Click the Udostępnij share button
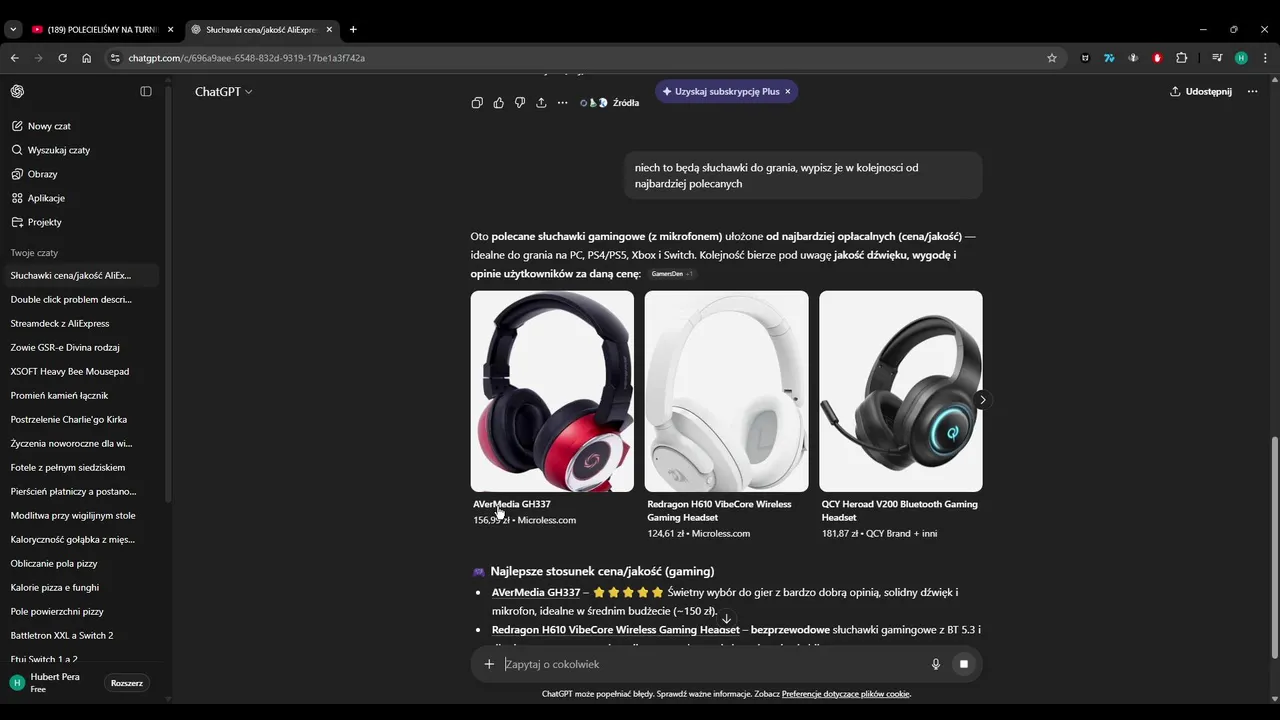 (1200, 91)
